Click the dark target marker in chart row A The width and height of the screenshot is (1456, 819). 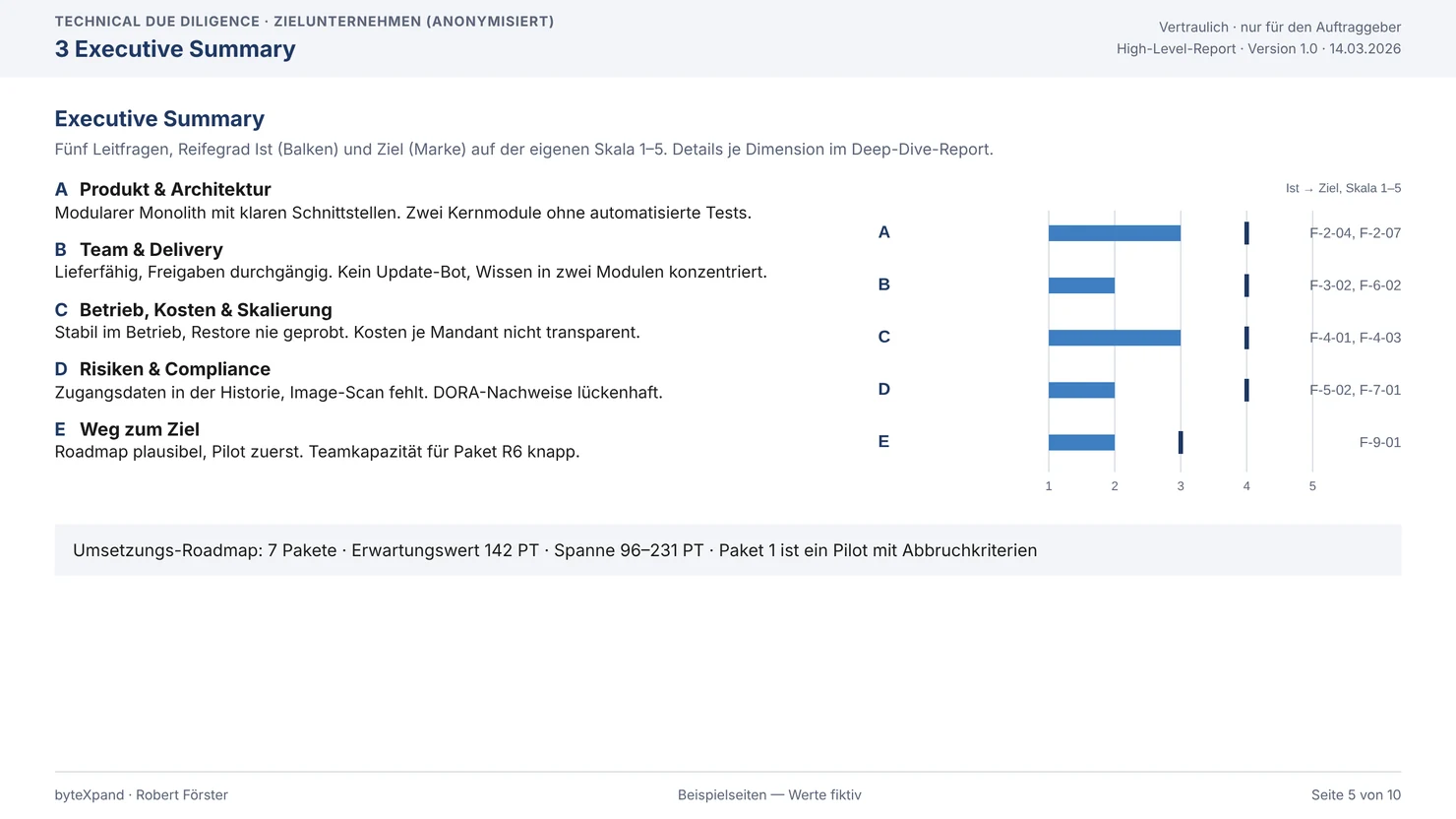1246,233
